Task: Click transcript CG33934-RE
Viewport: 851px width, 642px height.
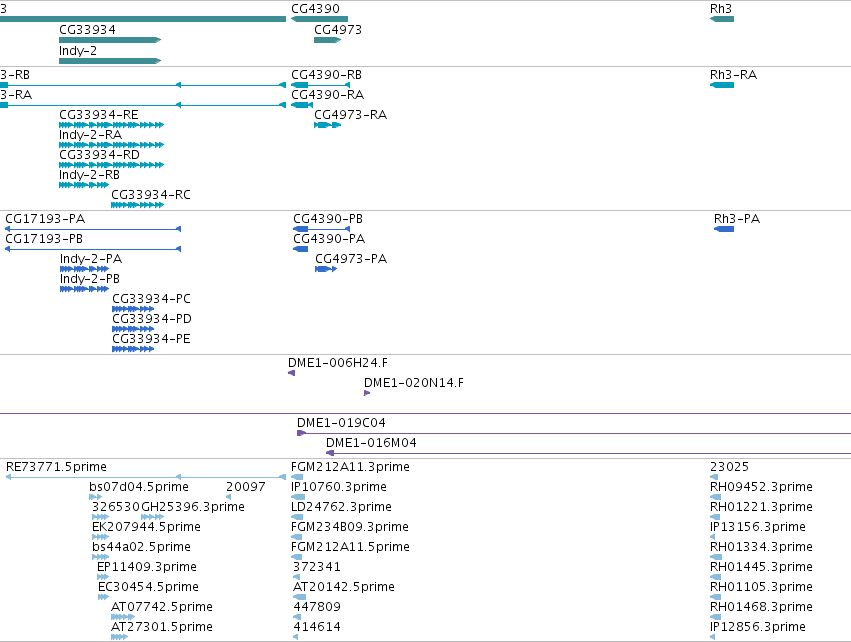Action: click(111, 125)
